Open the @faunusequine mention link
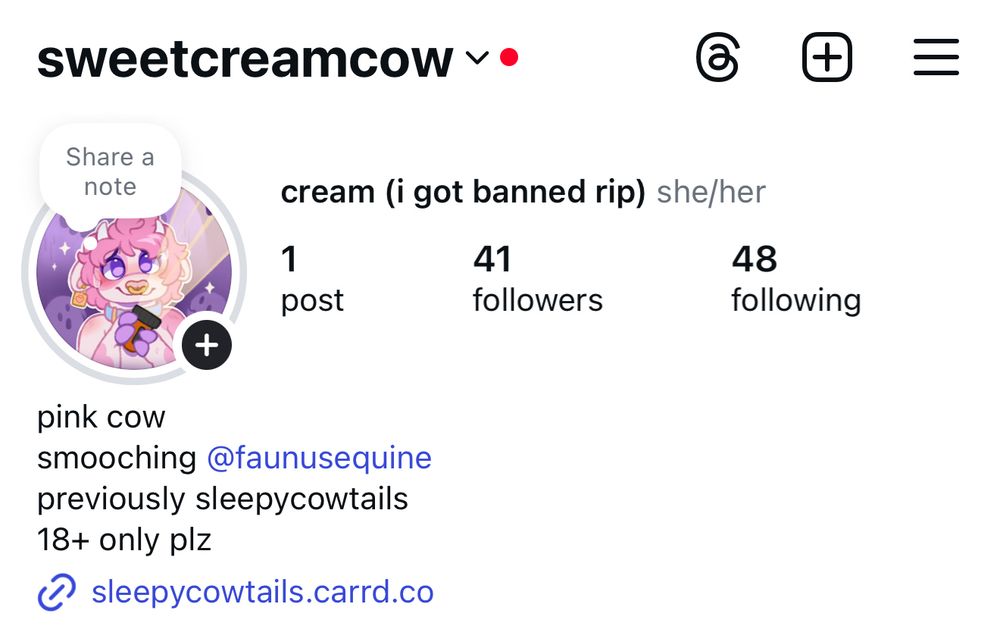 (319, 458)
